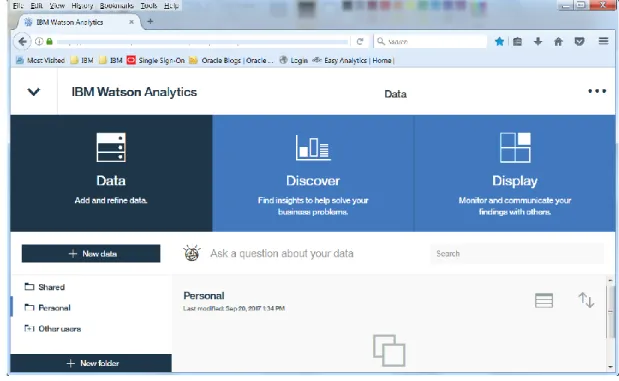
Task: Open the Most Visited bookmark
Action: pos(40,60)
